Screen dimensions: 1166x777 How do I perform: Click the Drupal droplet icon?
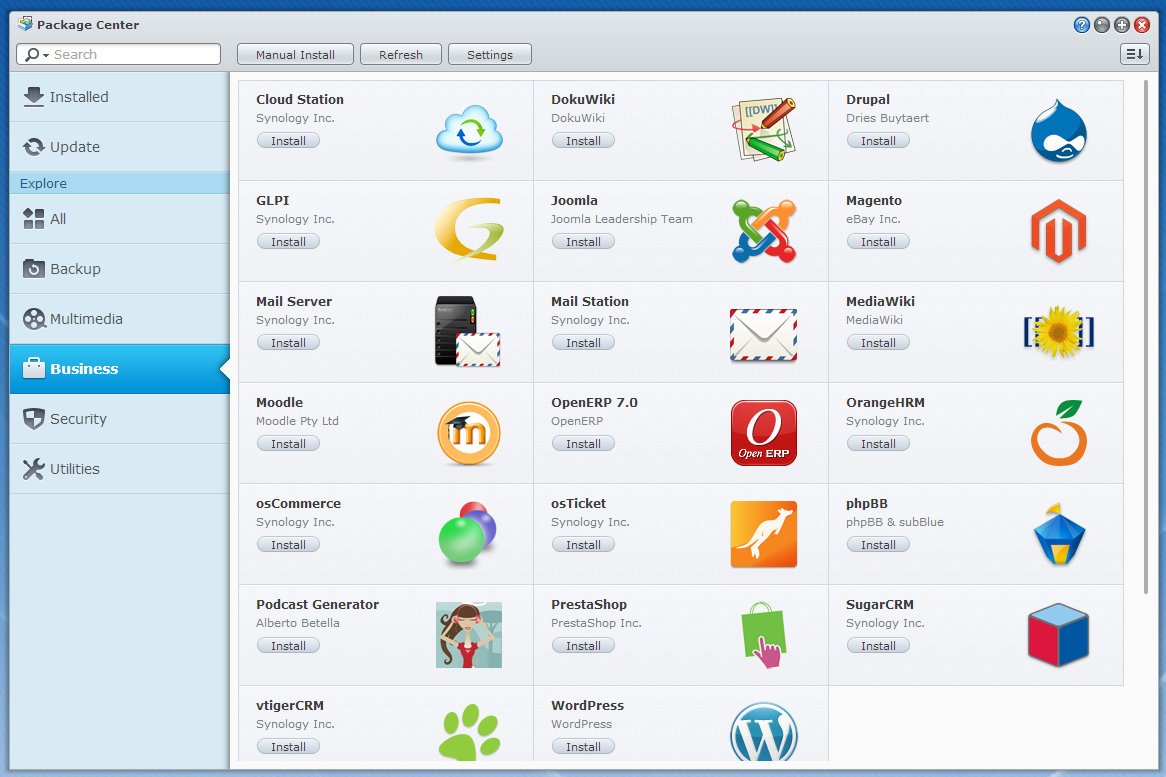[x=1059, y=131]
